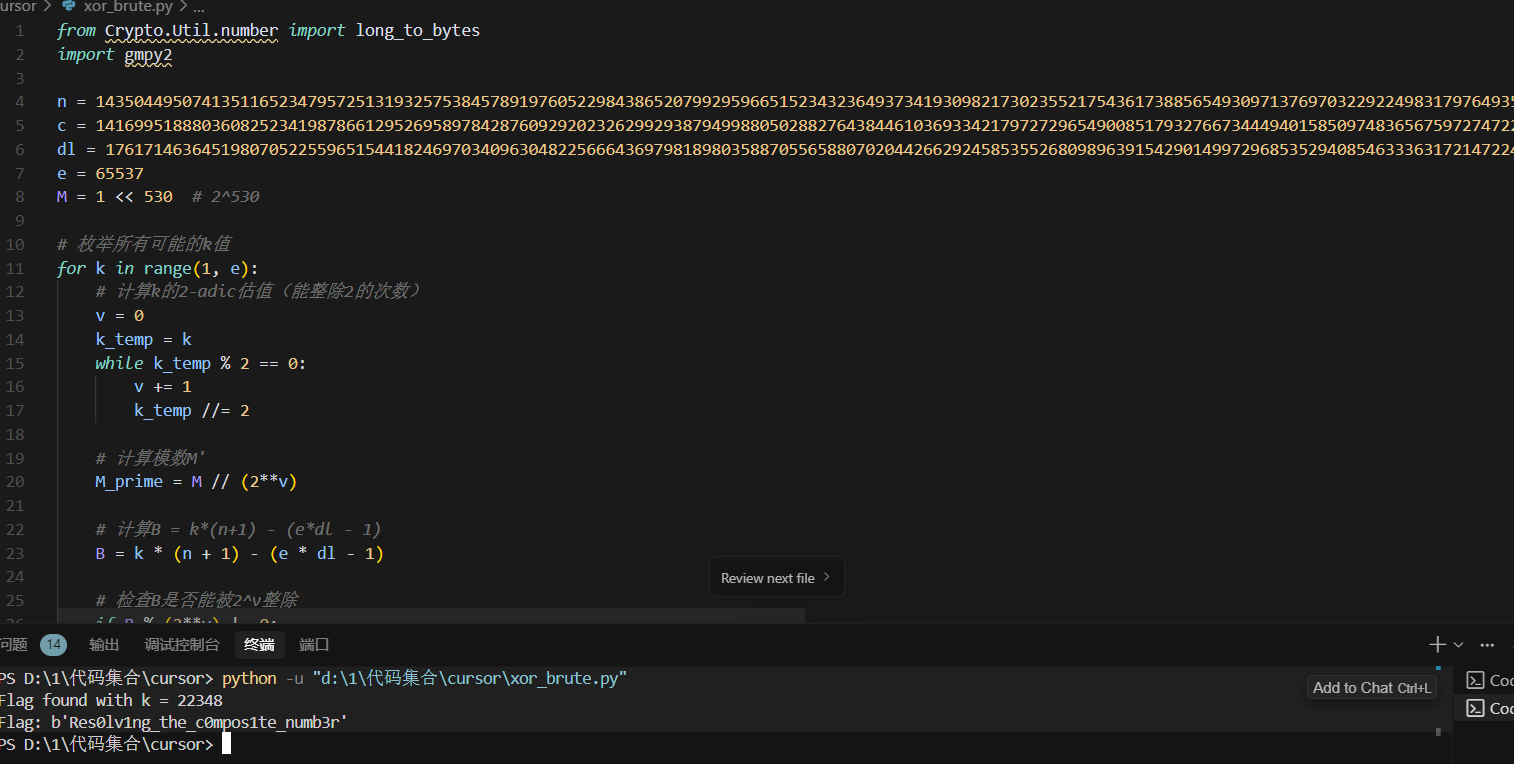Select the highlighted terminal entry in the terminal list
Screen dimensions: 1514x764
[1489, 708]
